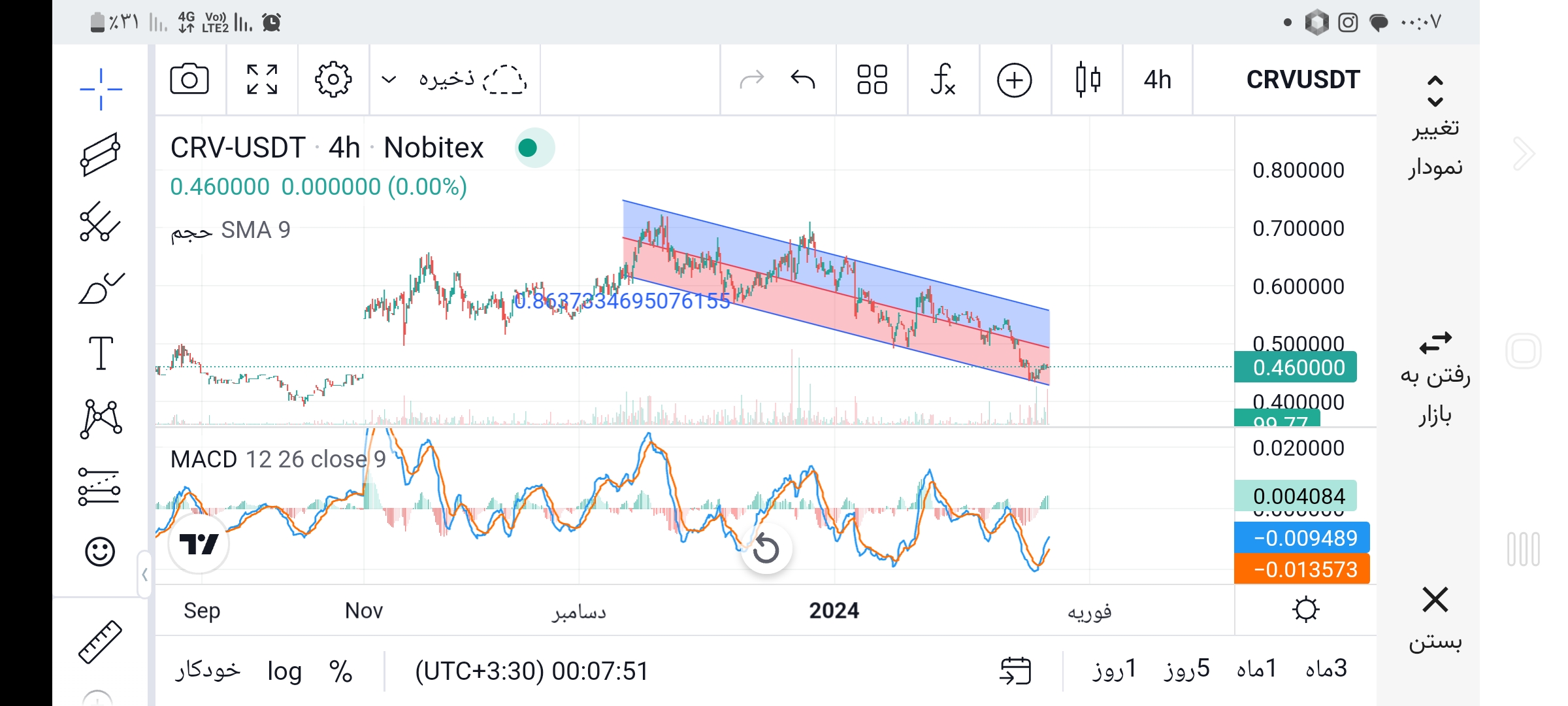Tap the change chart up-down arrows
The width and height of the screenshot is (1568, 706).
point(1435,92)
